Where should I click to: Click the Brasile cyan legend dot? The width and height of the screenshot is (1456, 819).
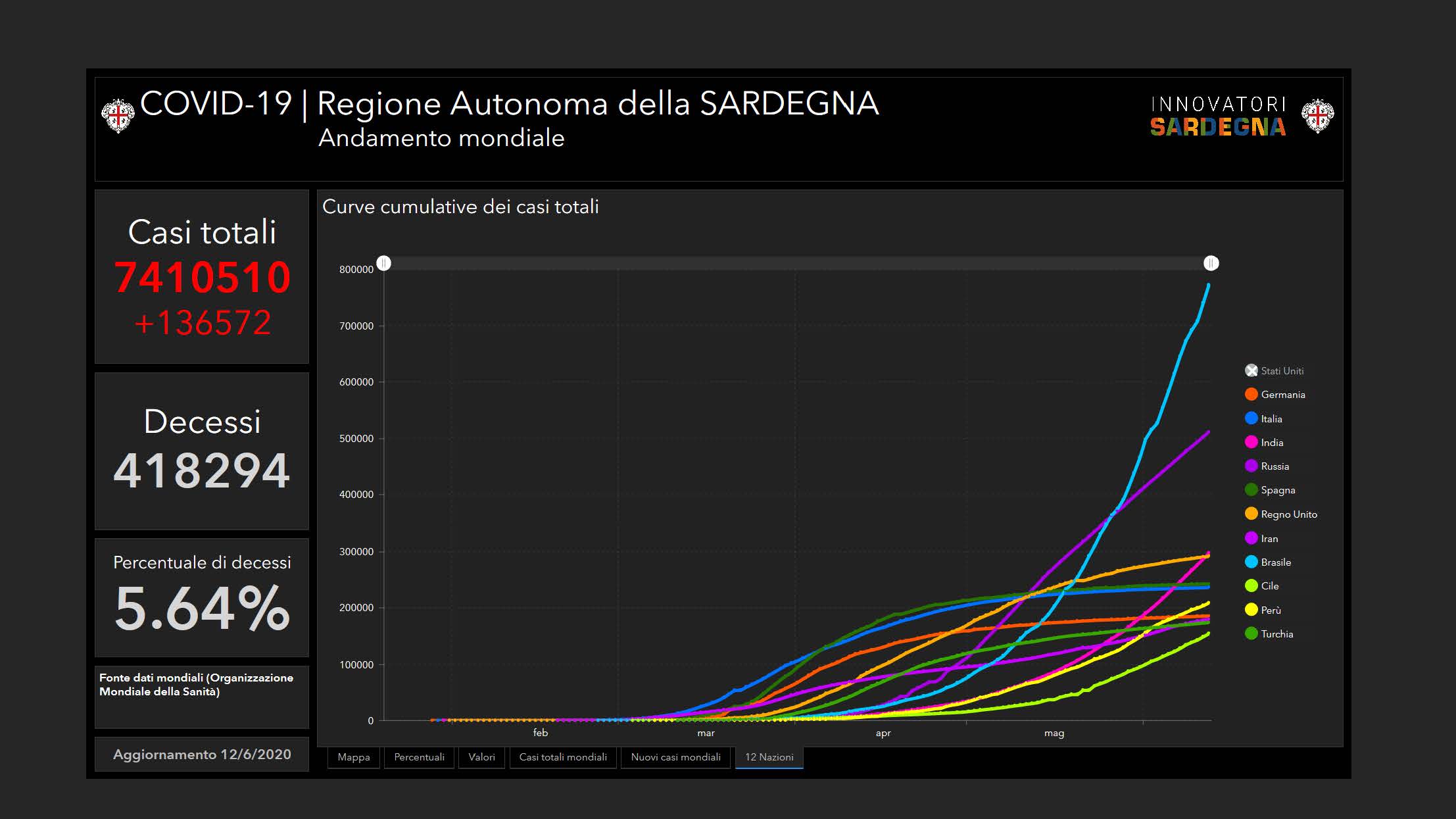click(1251, 562)
